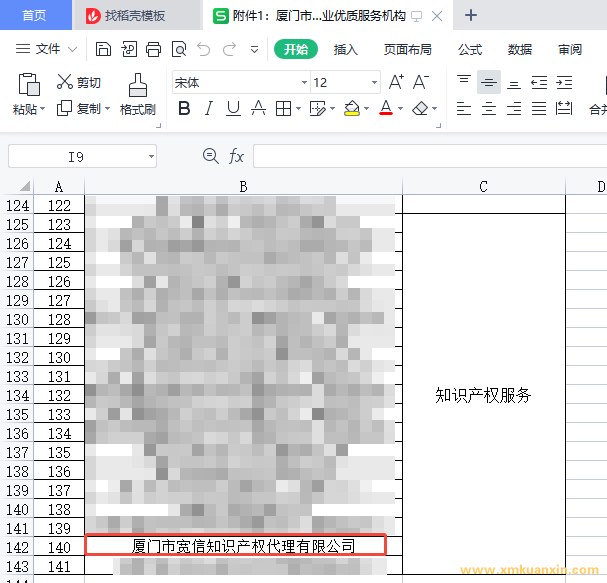This screenshot has width=607, height=583.
Task: Apply the yellow fill color
Action: tap(351, 109)
